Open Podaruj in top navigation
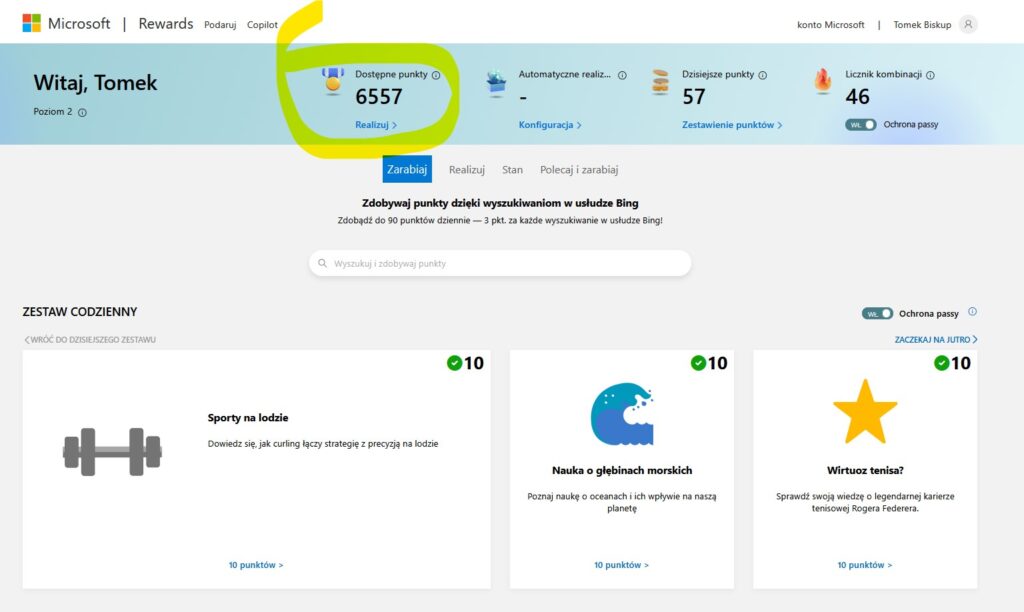Image resolution: width=1024 pixels, height=612 pixels. tap(220, 25)
